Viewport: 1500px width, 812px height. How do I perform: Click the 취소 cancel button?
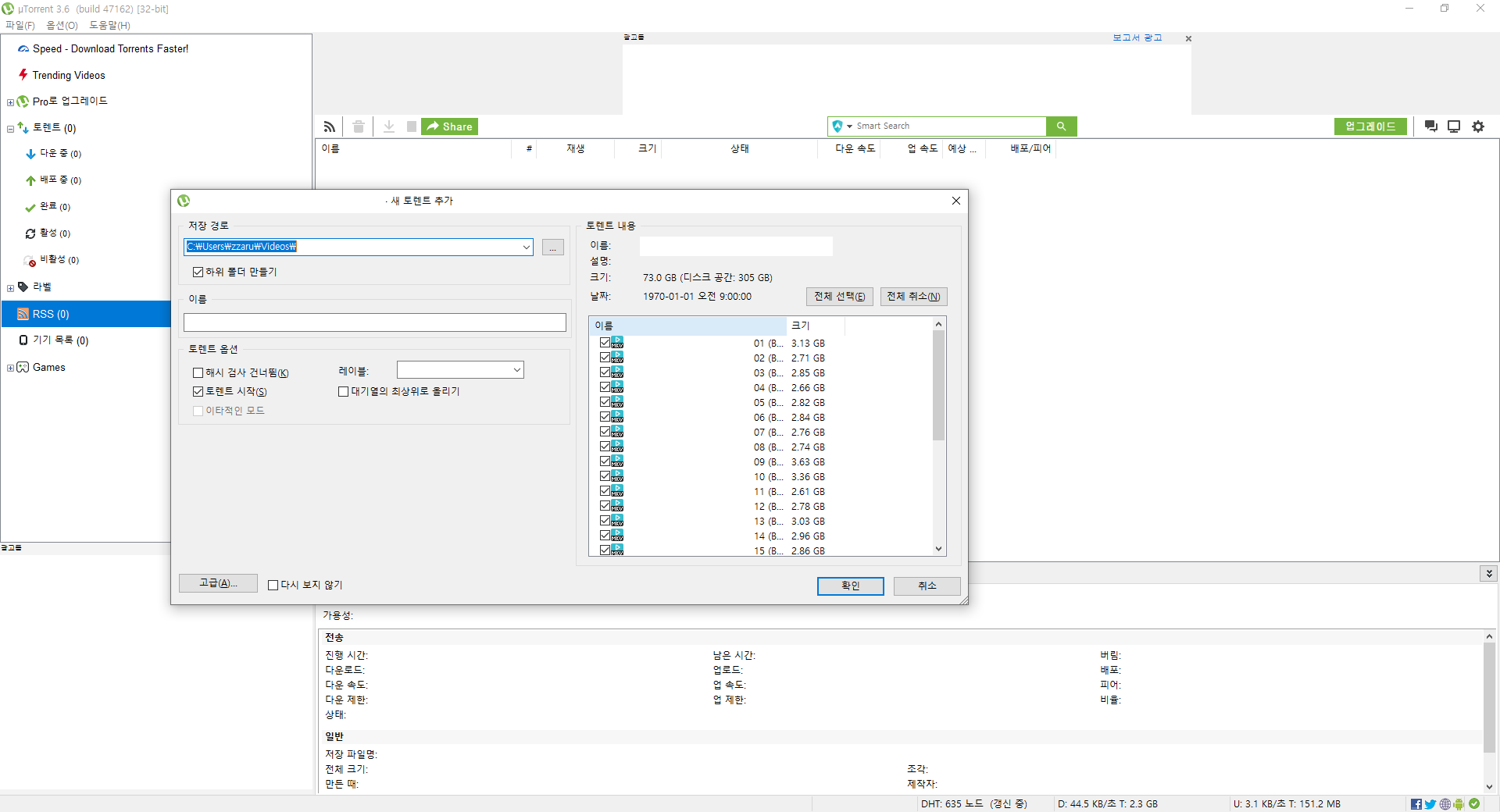(927, 586)
